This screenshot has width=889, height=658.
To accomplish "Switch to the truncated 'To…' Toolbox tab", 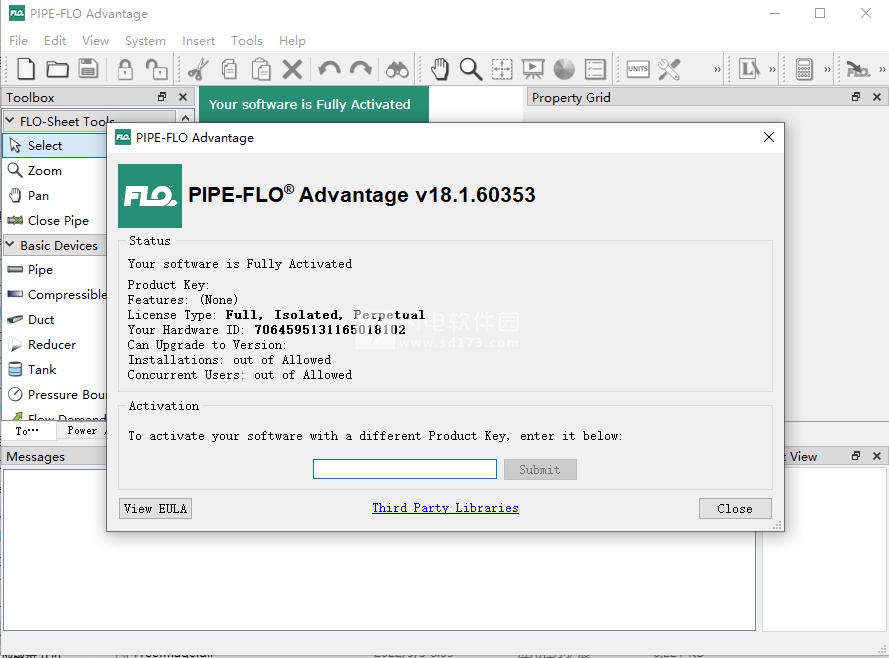I will click(x=27, y=431).
